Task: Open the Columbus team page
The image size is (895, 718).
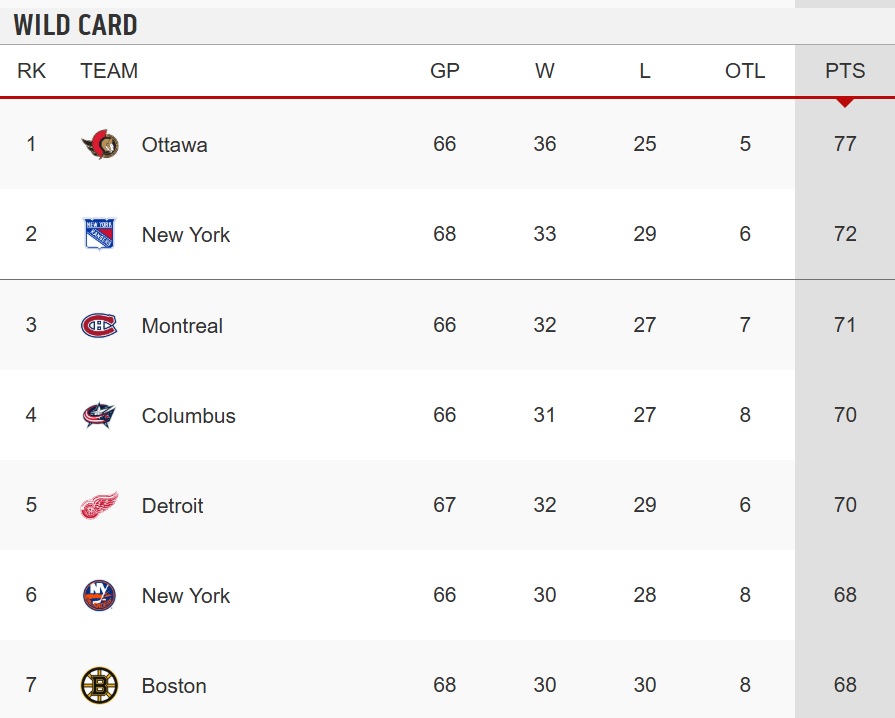Action: pos(188,416)
